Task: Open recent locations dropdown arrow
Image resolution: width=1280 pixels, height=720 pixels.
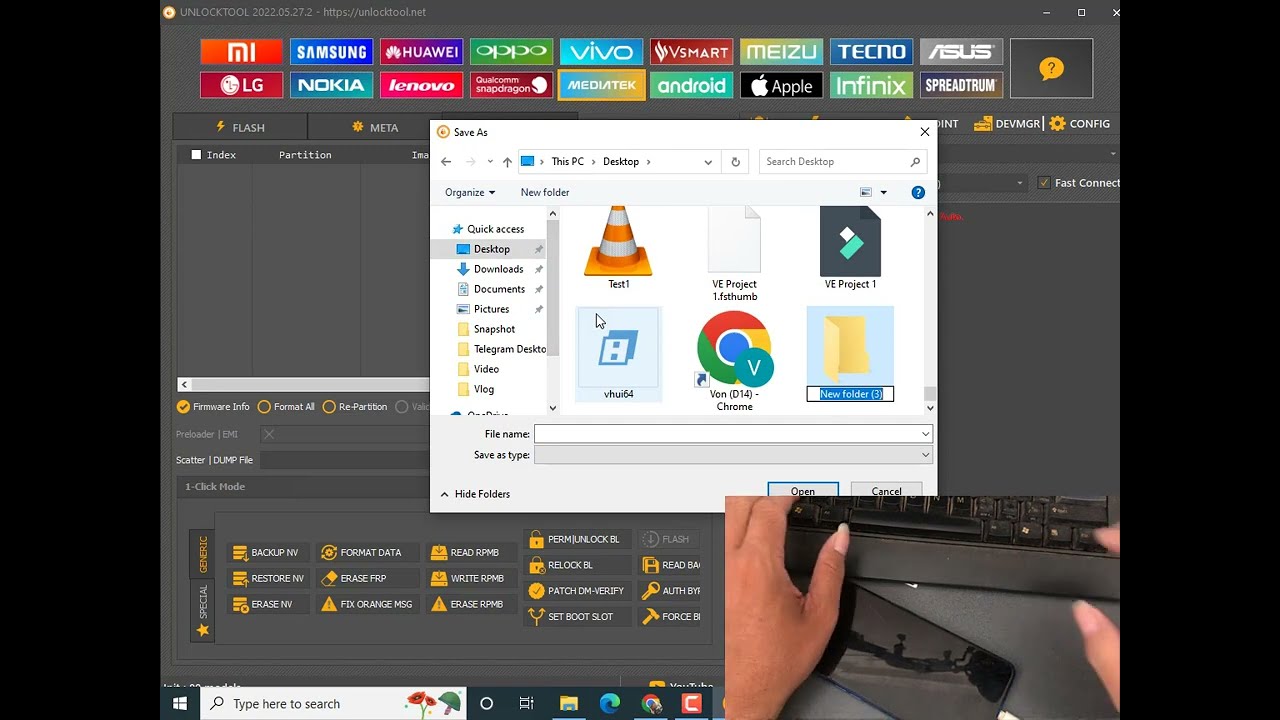Action: click(x=489, y=162)
